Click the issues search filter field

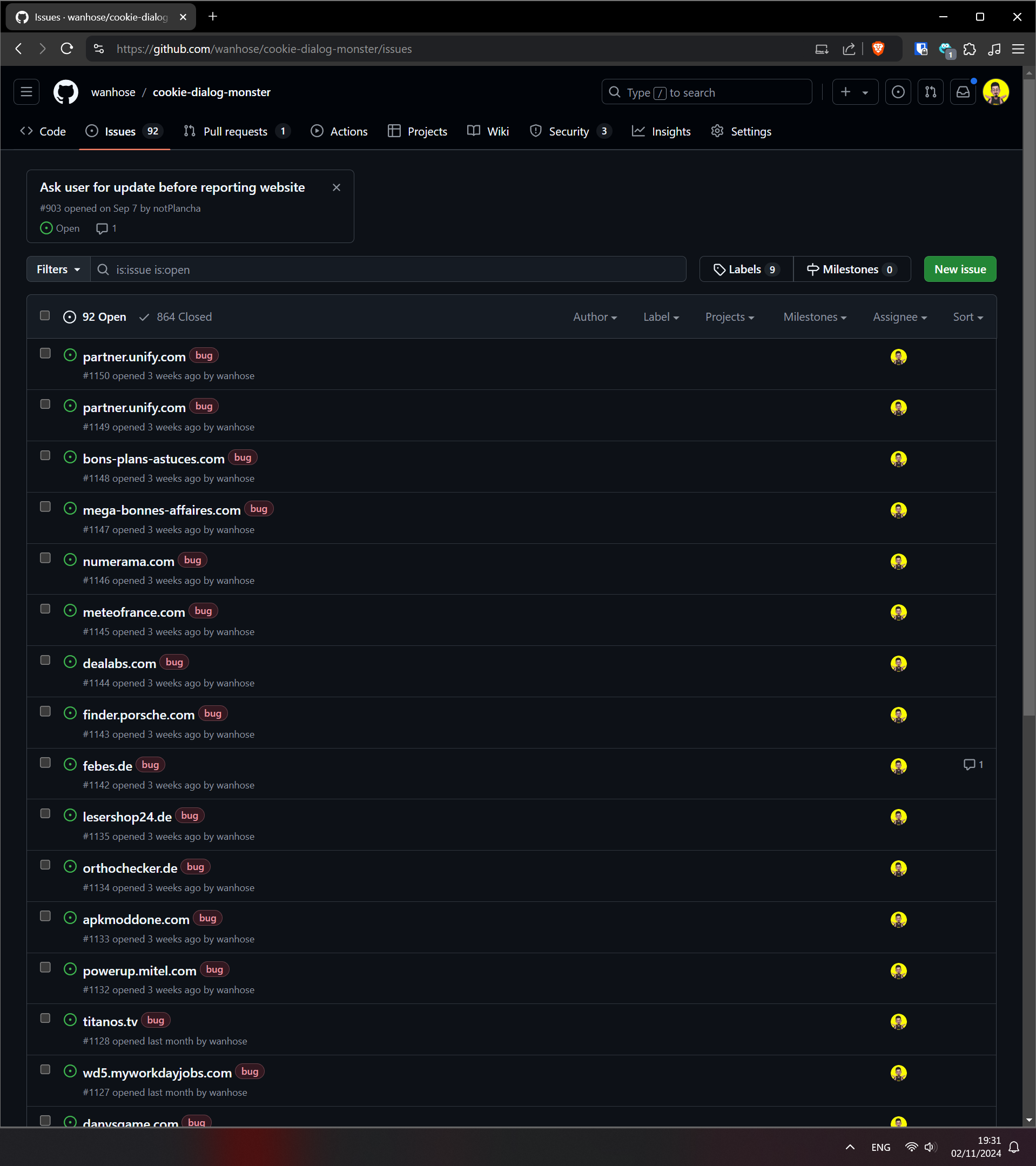pos(388,269)
